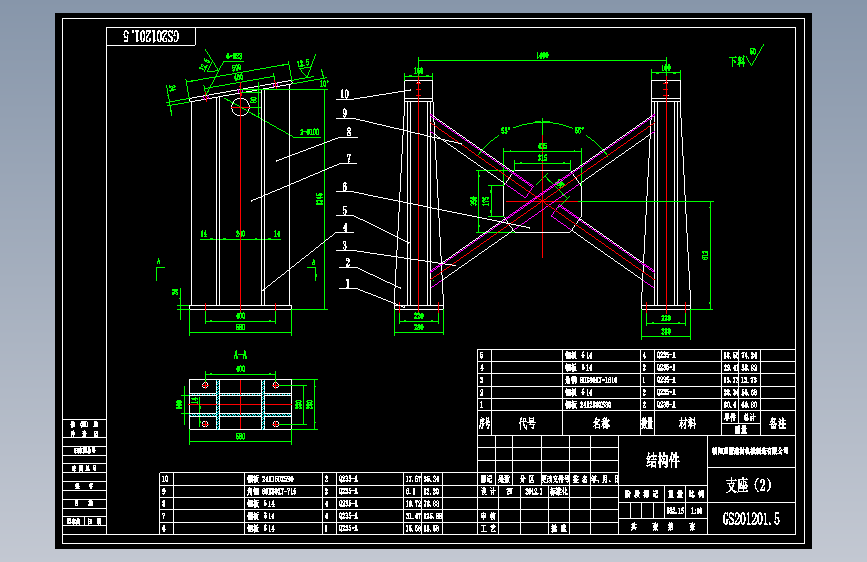Click leader callout number 4
The height and width of the screenshot is (562, 867).
[345, 227]
